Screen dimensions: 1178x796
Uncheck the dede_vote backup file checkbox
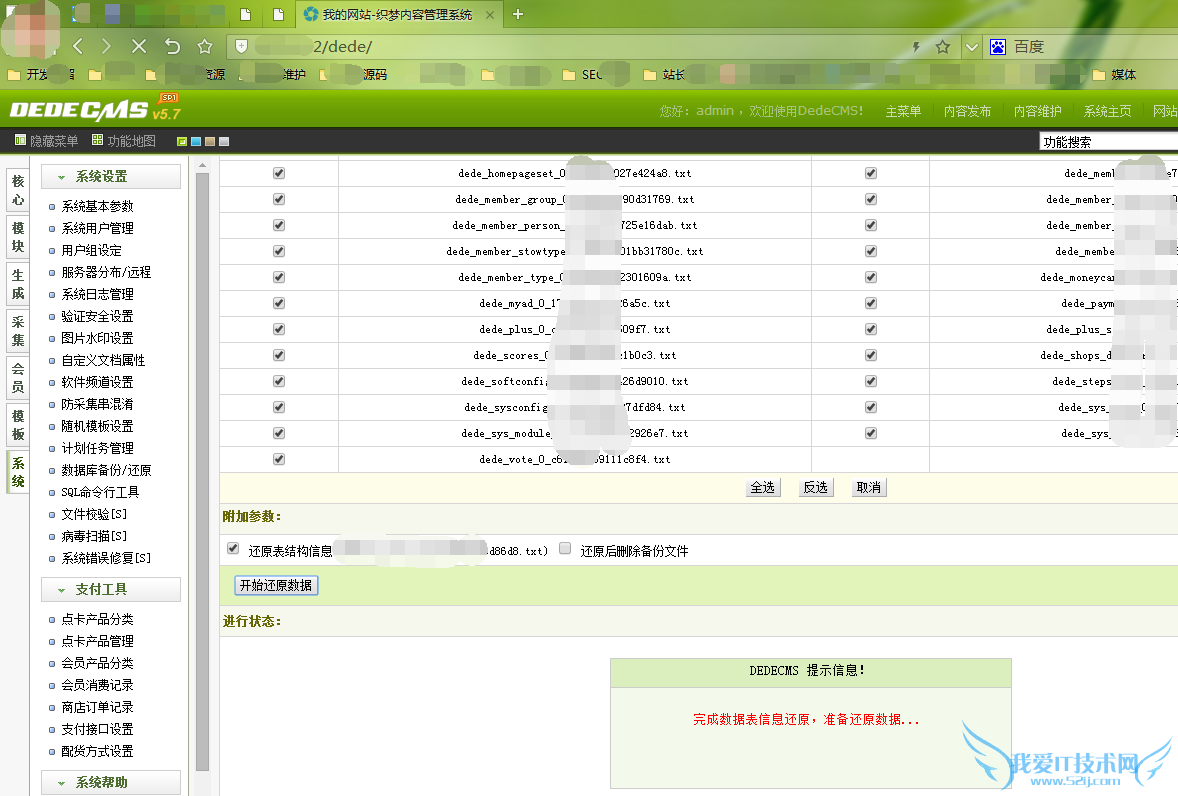click(279, 459)
